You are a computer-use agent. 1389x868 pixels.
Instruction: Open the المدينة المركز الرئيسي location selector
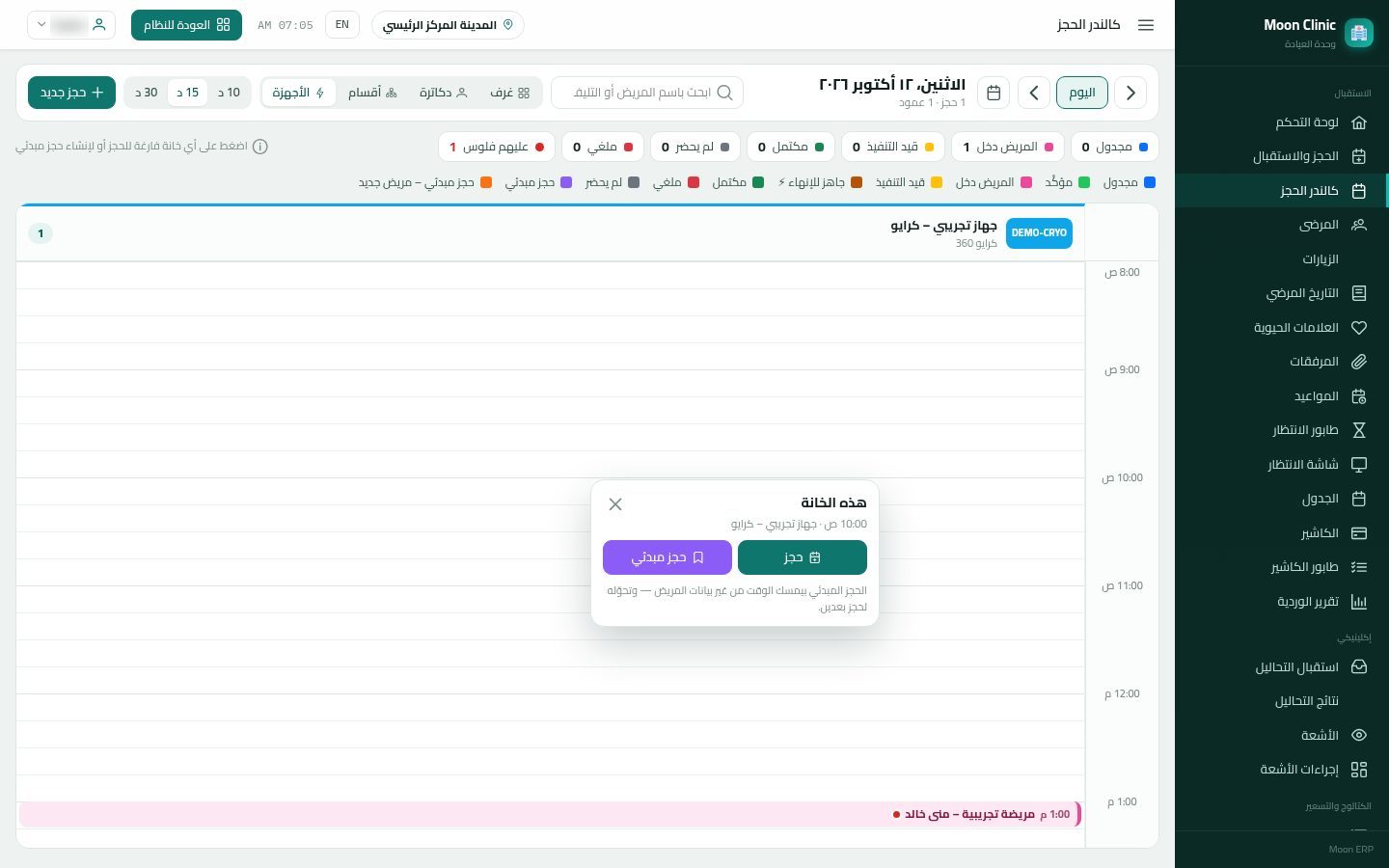click(448, 25)
